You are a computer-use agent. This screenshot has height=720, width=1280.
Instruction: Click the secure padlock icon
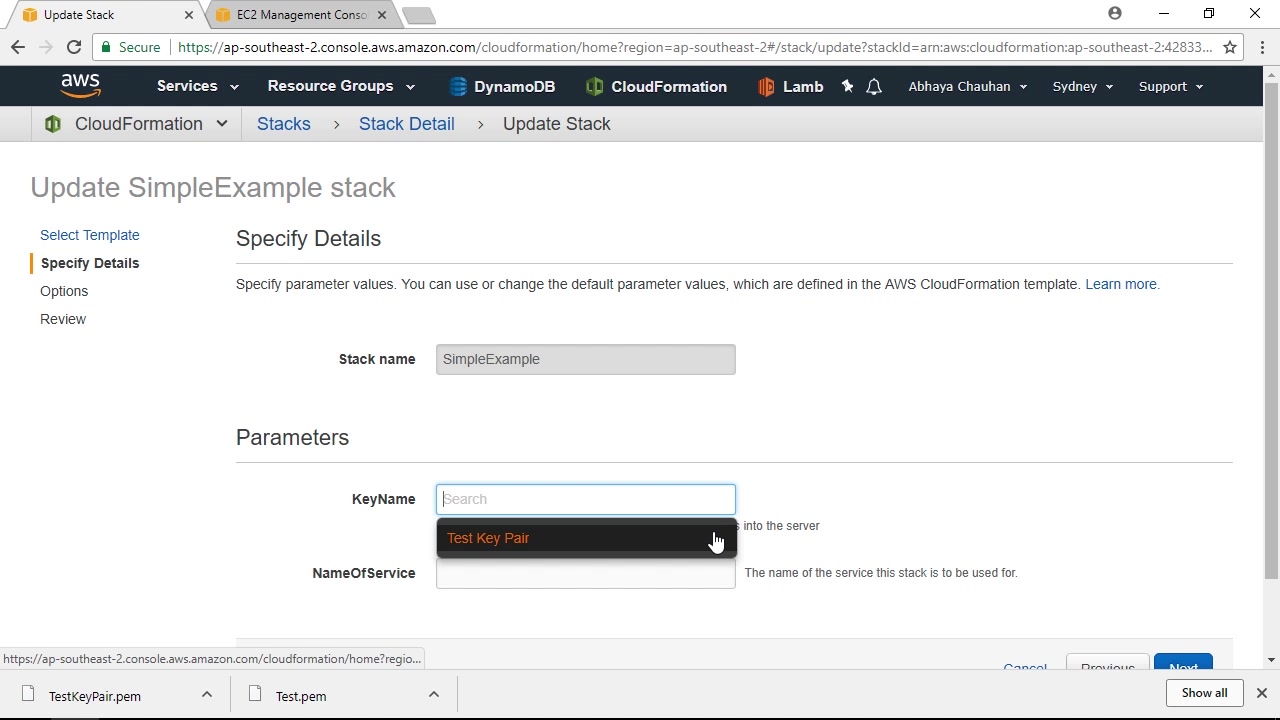pyautogui.click(x=107, y=47)
